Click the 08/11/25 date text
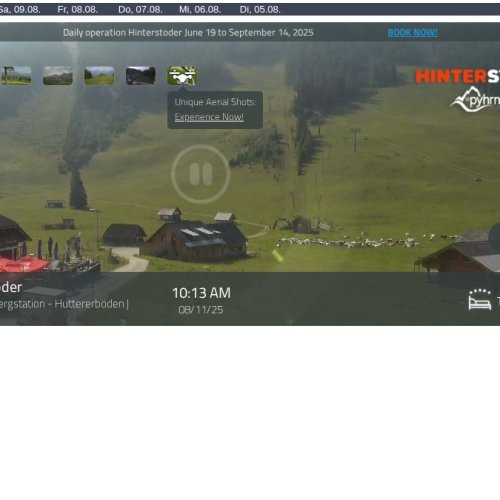This screenshot has width=500, height=500. [201, 310]
